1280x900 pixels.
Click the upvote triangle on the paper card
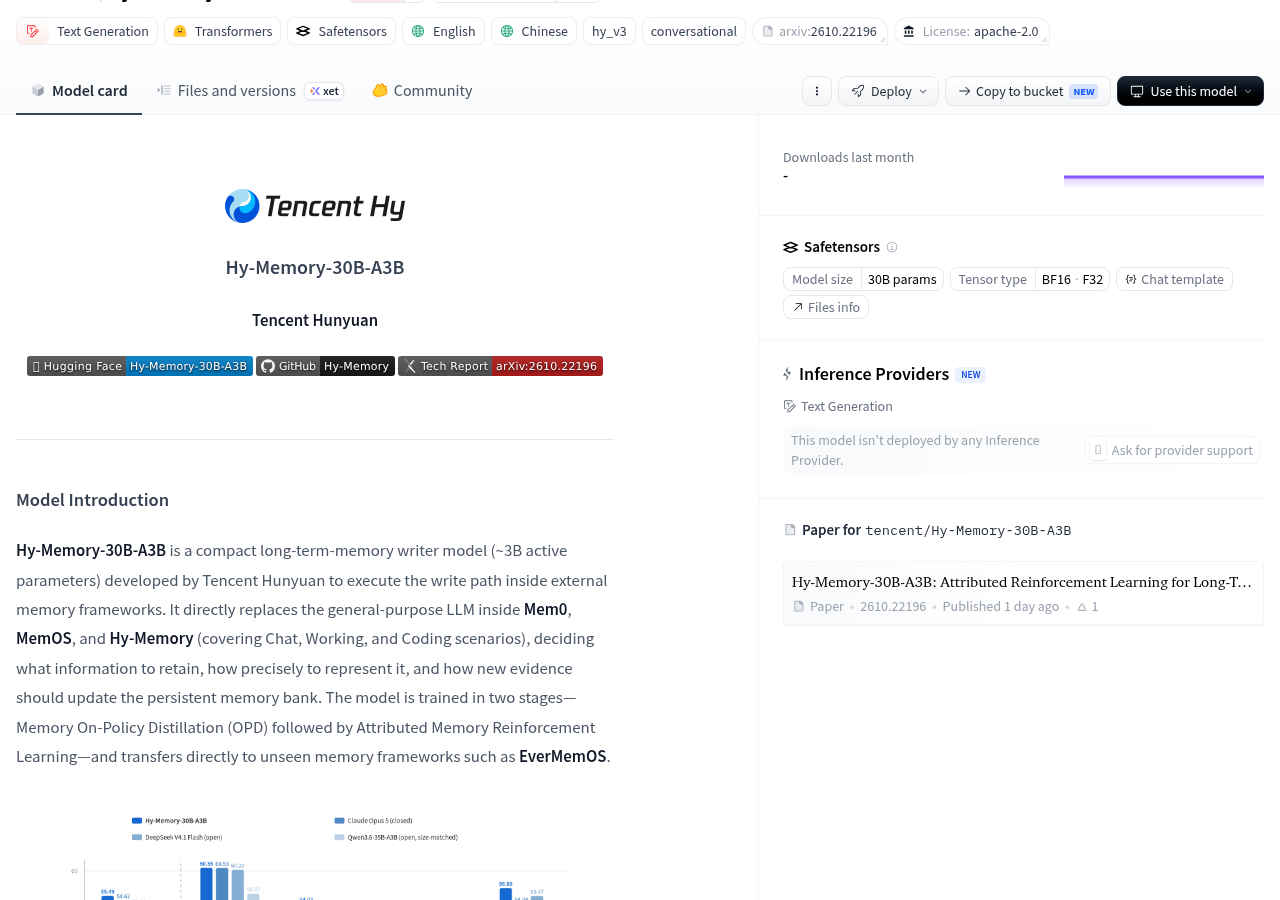tap(1082, 607)
